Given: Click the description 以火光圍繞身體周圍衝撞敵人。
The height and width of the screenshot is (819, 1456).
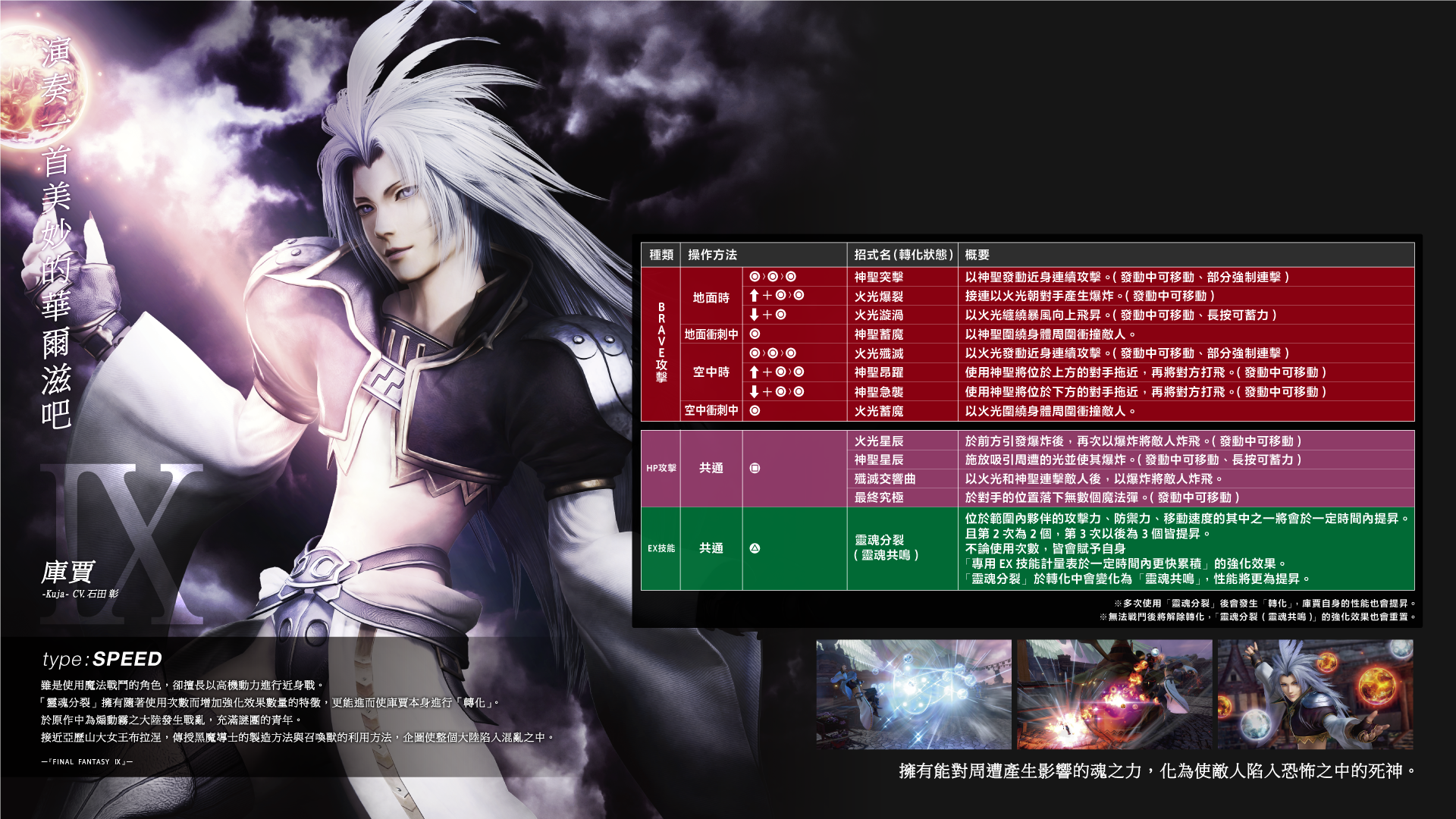Looking at the screenshot, I should (x=1050, y=410).
